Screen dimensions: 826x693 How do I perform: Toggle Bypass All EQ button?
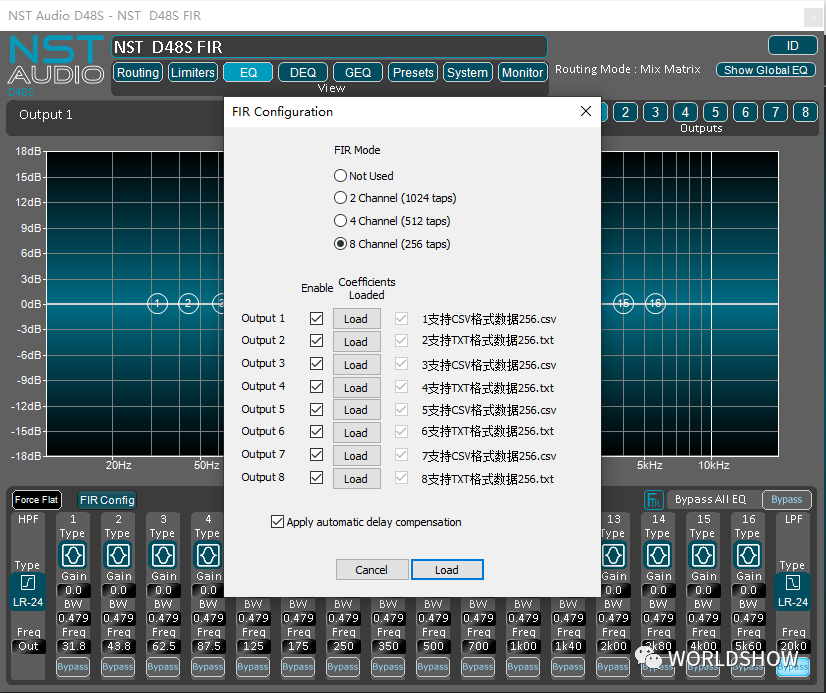(786, 499)
